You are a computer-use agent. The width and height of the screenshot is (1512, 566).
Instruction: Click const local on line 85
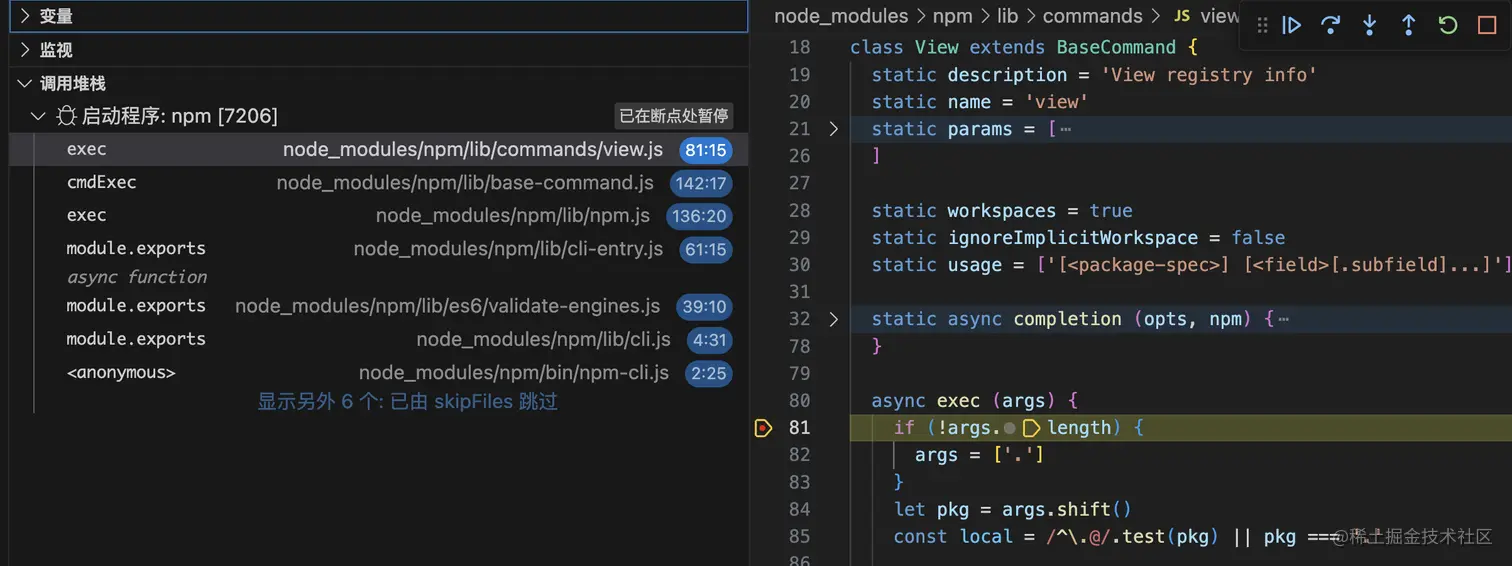[x=953, y=536]
